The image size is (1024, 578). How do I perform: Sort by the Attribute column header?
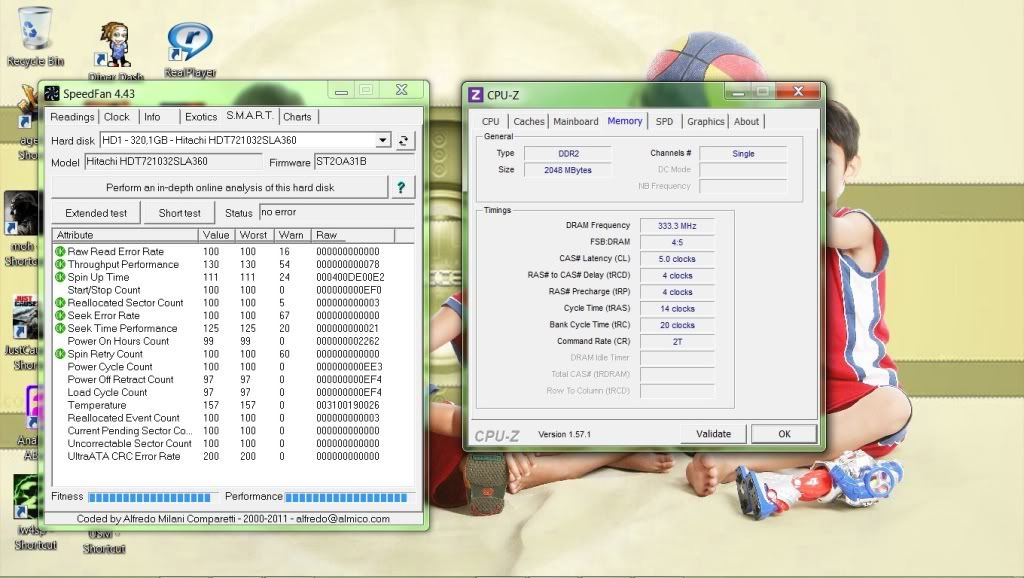click(x=125, y=235)
